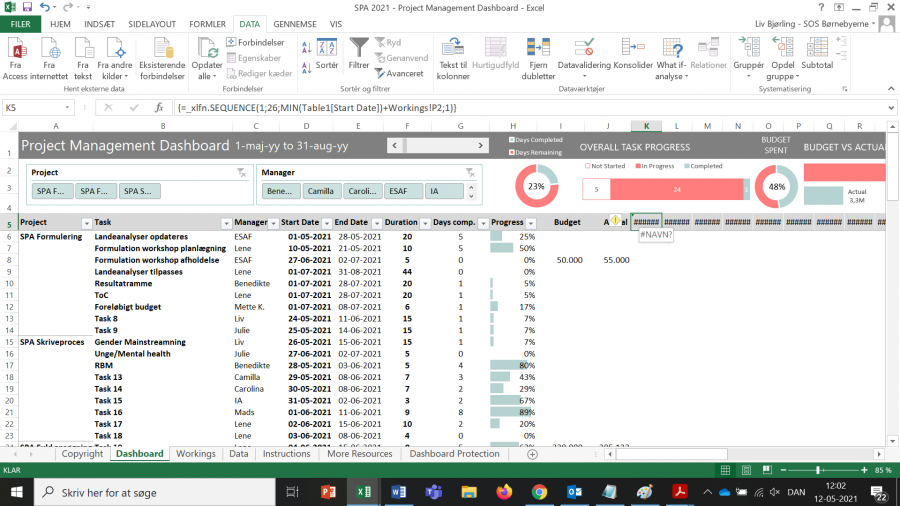Click the Grupper outline icon
The image size is (900, 506).
pyautogui.click(x=748, y=48)
